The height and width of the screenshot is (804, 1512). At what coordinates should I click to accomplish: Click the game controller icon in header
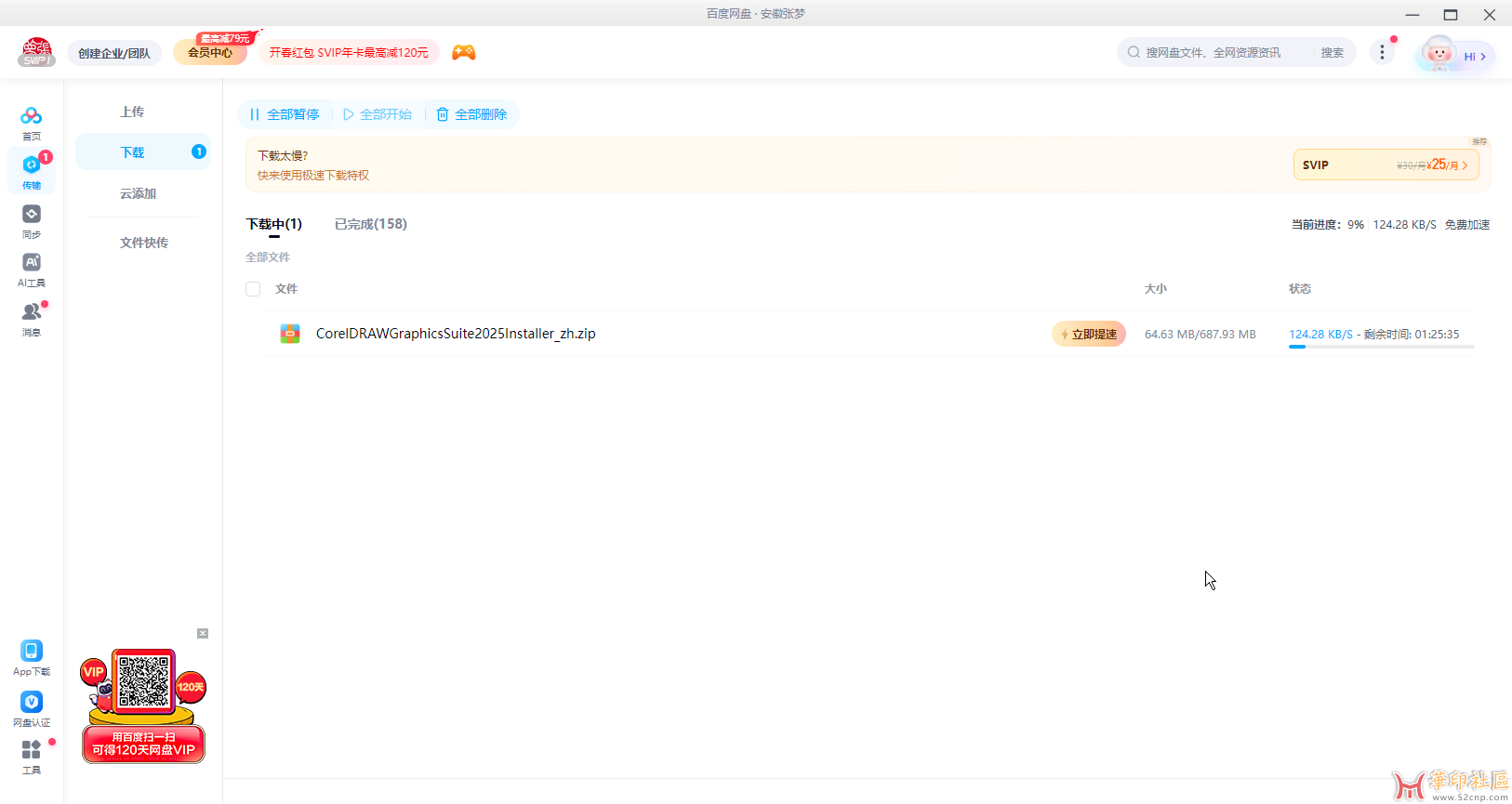(464, 53)
